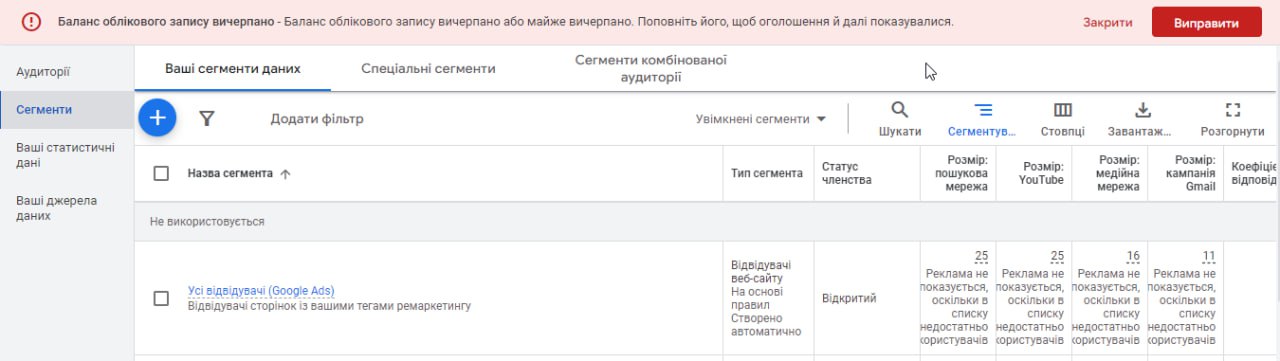
Task: Click the red warning icon in banner
Action: [32, 21]
